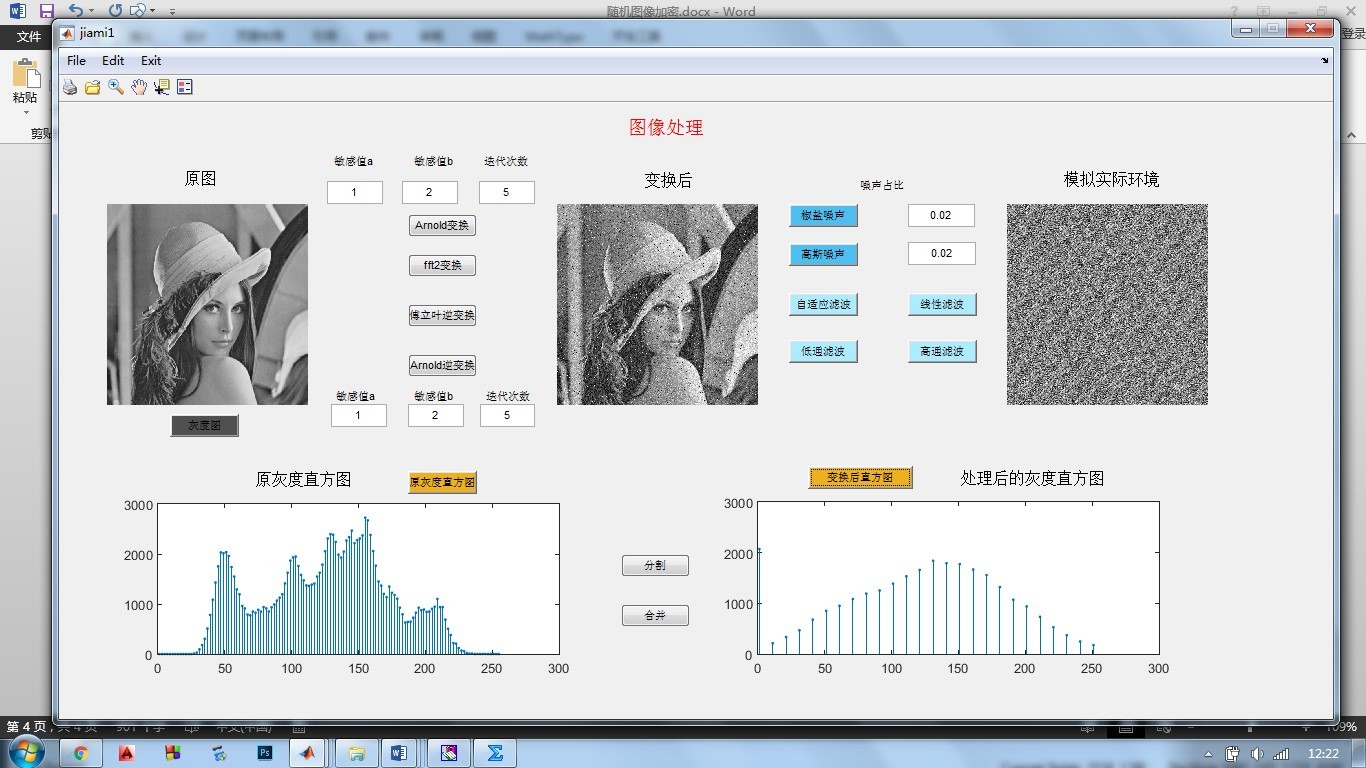1366x768 pixels.
Task: Click the orange 原灰度直方图 button
Action: pyautogui.click(x=442, y=482)
